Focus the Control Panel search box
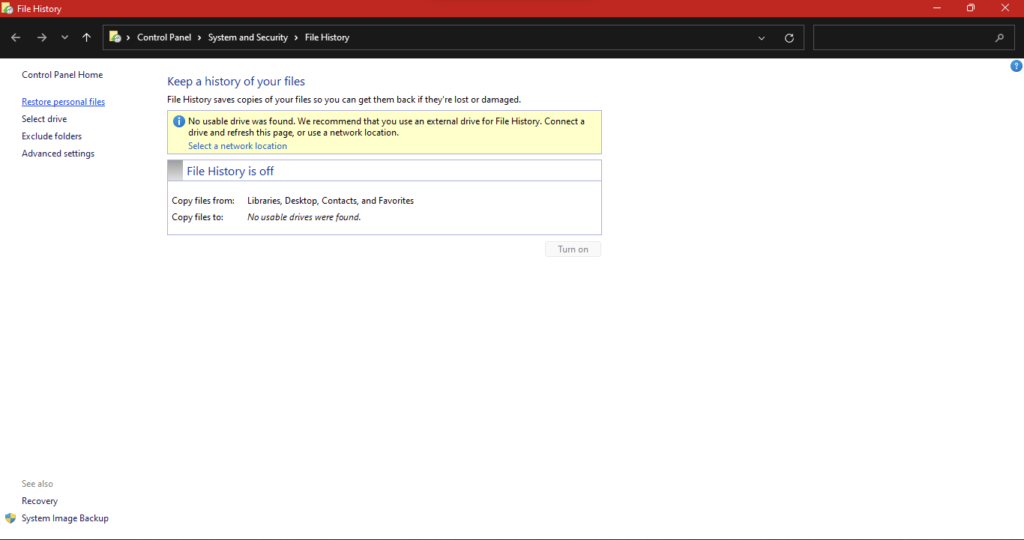Screen dimensions: 1024x540 (904, 38)
